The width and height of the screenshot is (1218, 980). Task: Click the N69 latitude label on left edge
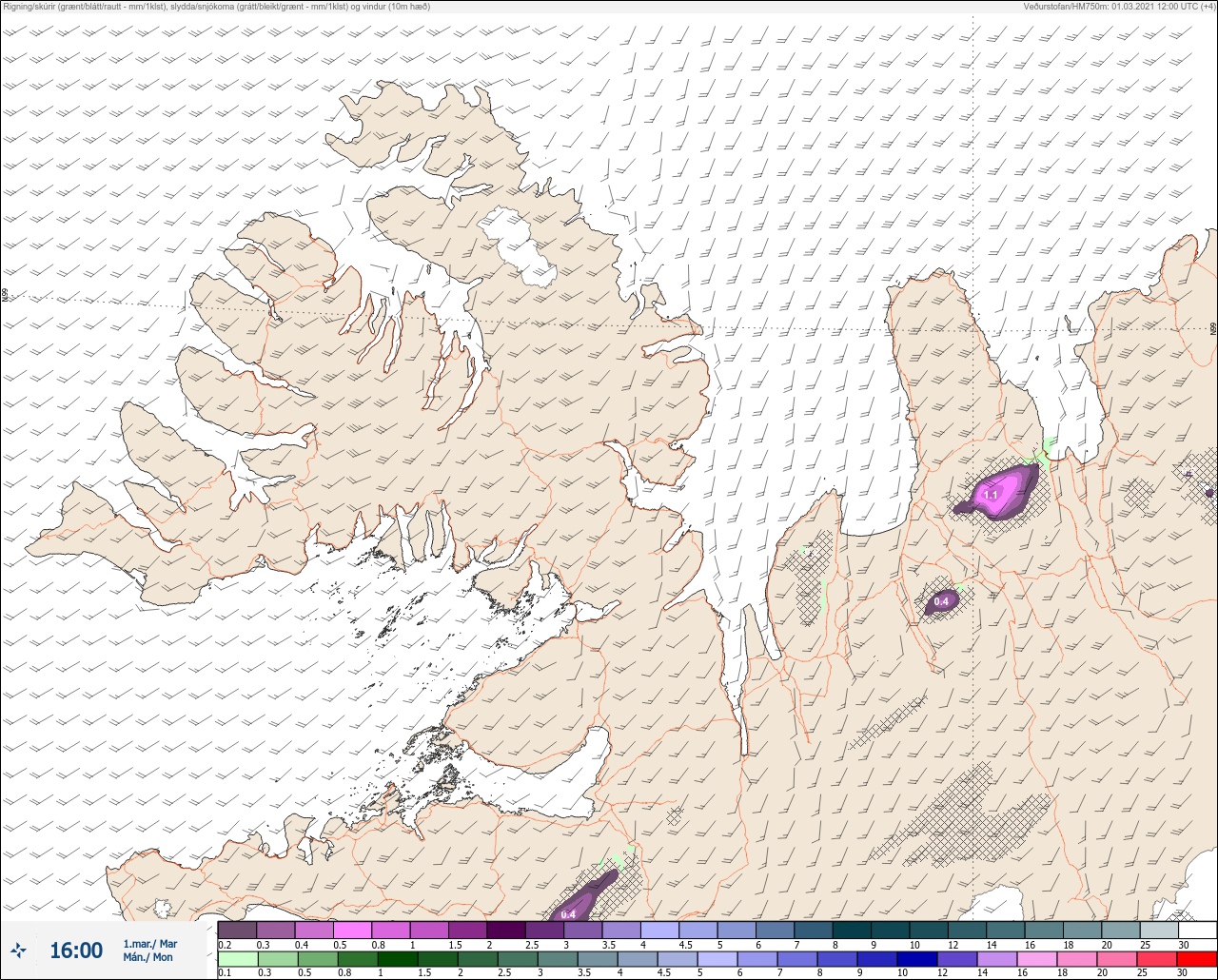point(5,296)
